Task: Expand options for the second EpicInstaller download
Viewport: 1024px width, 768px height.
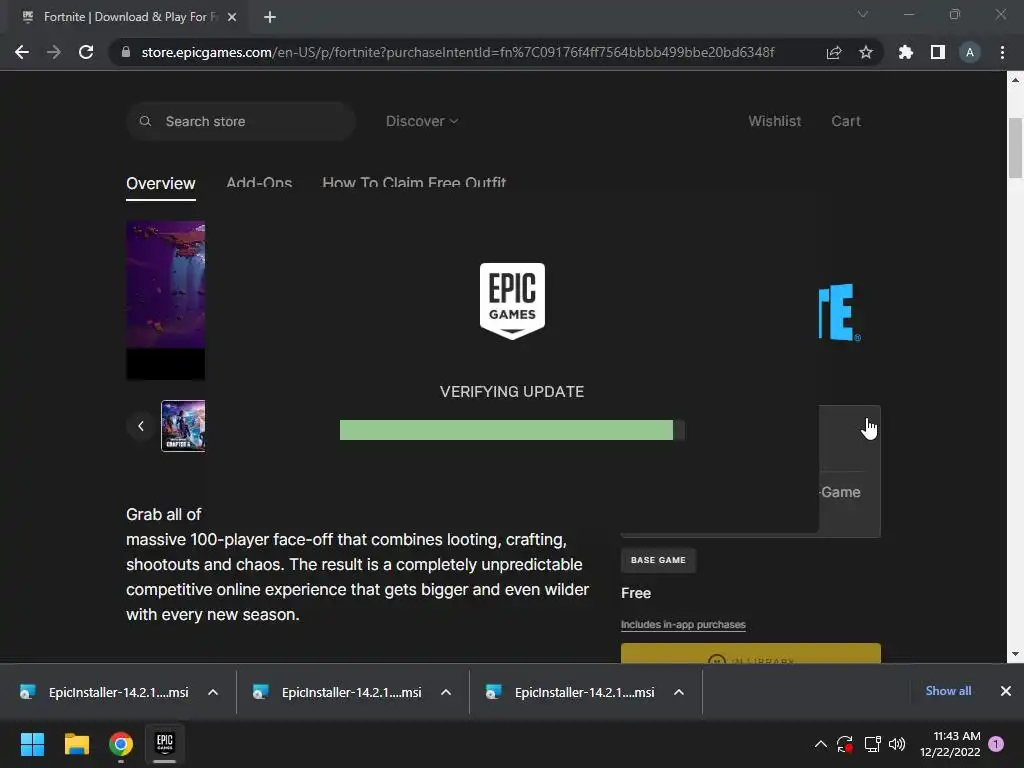Action: point(446,692)
